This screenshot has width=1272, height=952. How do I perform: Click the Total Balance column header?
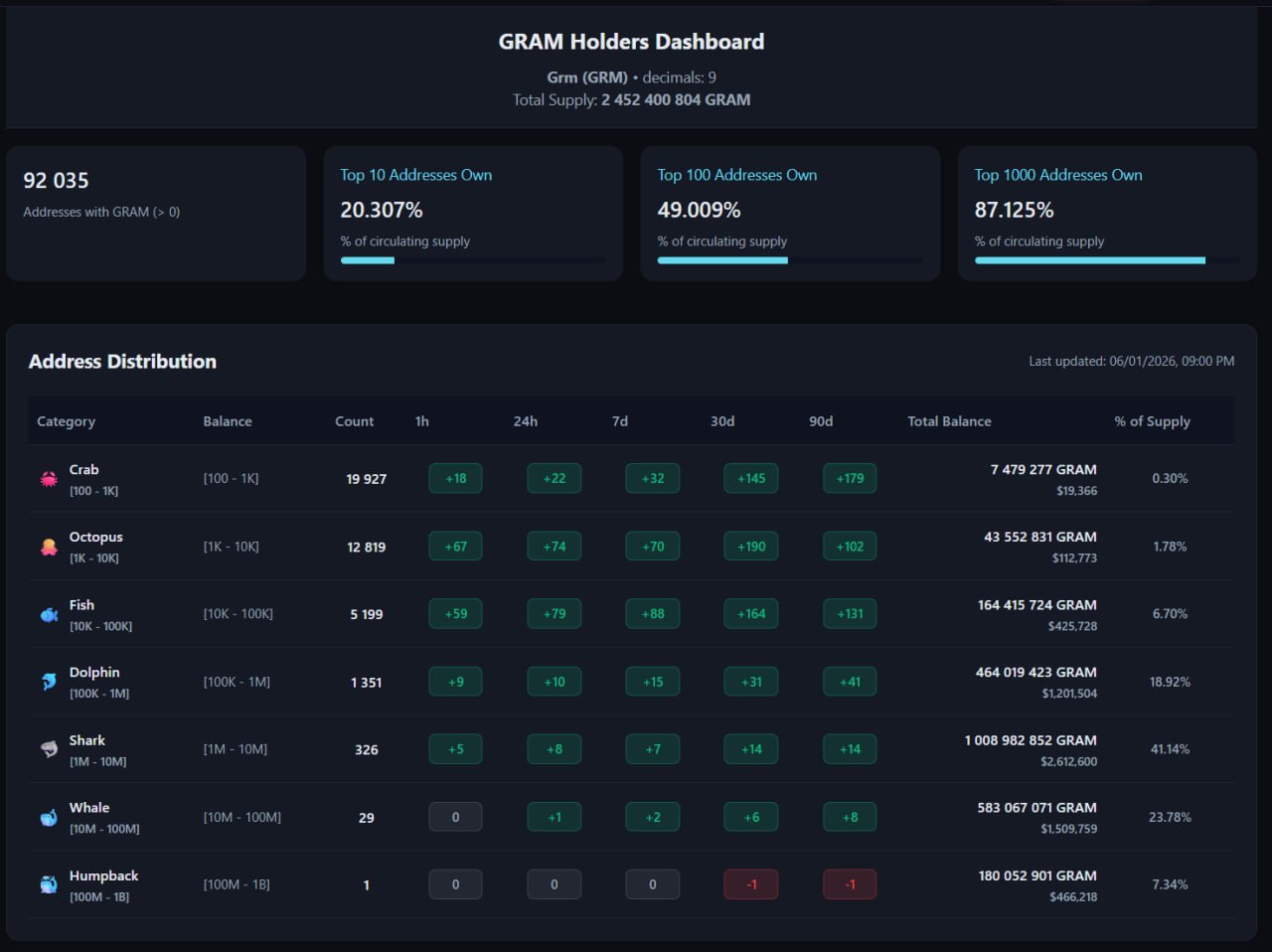(x=949, y=421)
